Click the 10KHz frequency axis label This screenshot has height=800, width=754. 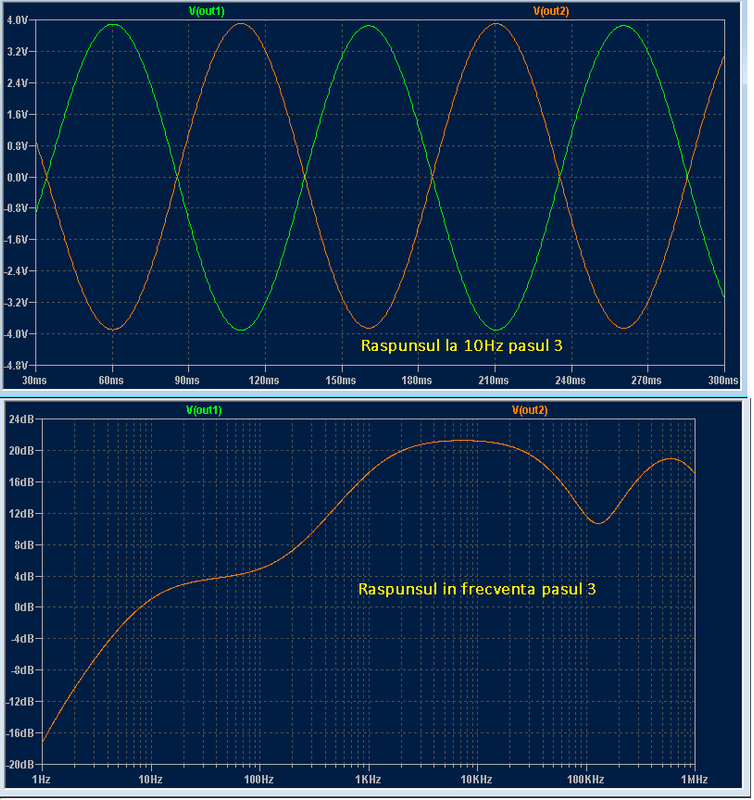click(476, 780)
